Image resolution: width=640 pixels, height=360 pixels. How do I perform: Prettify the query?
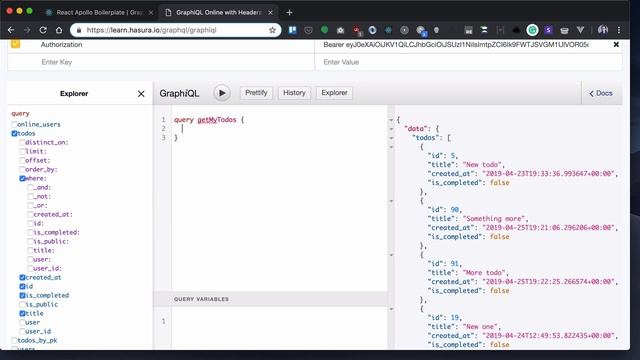point(256,93)
